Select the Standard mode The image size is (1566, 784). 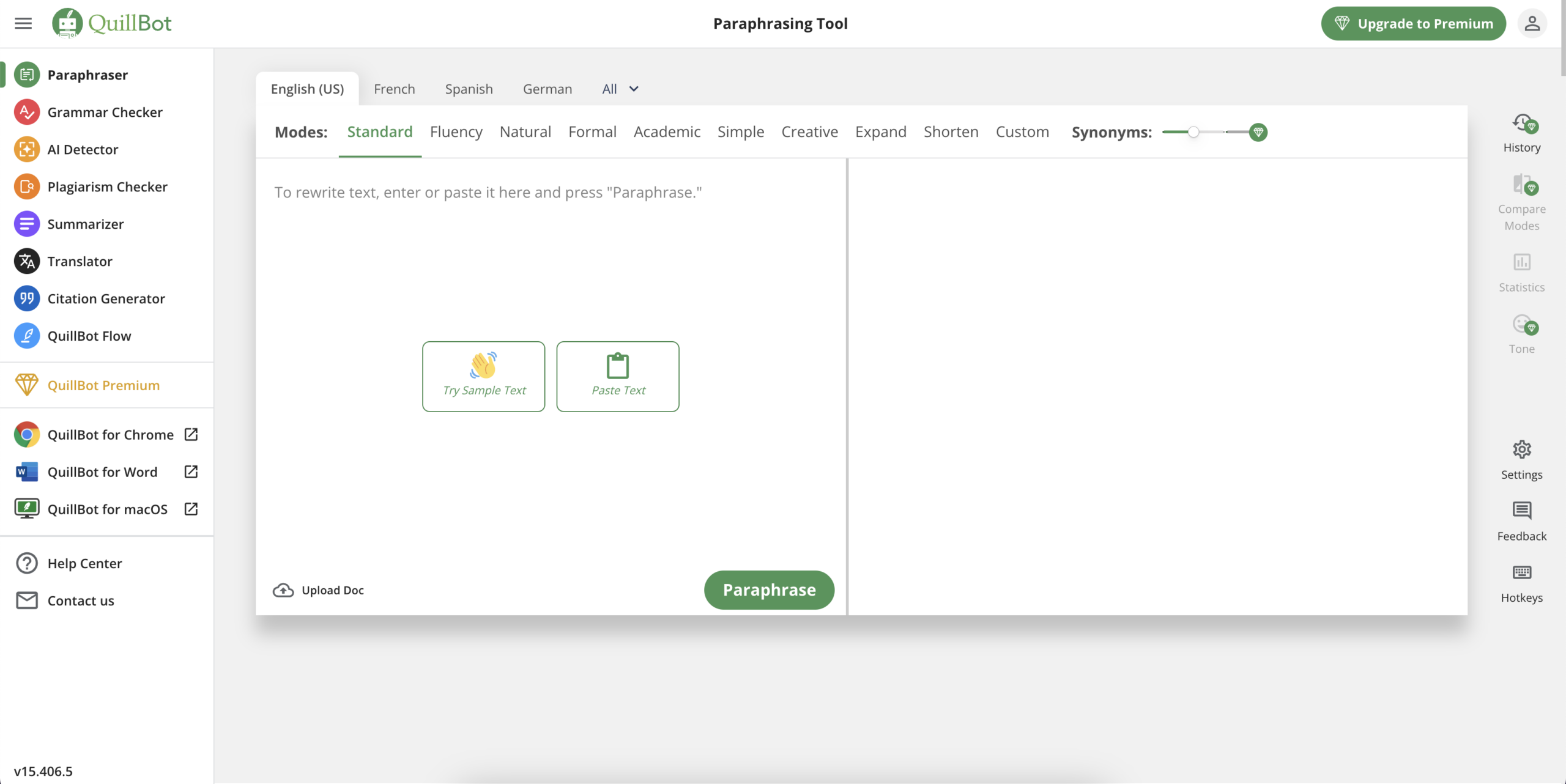click(380, 132)
